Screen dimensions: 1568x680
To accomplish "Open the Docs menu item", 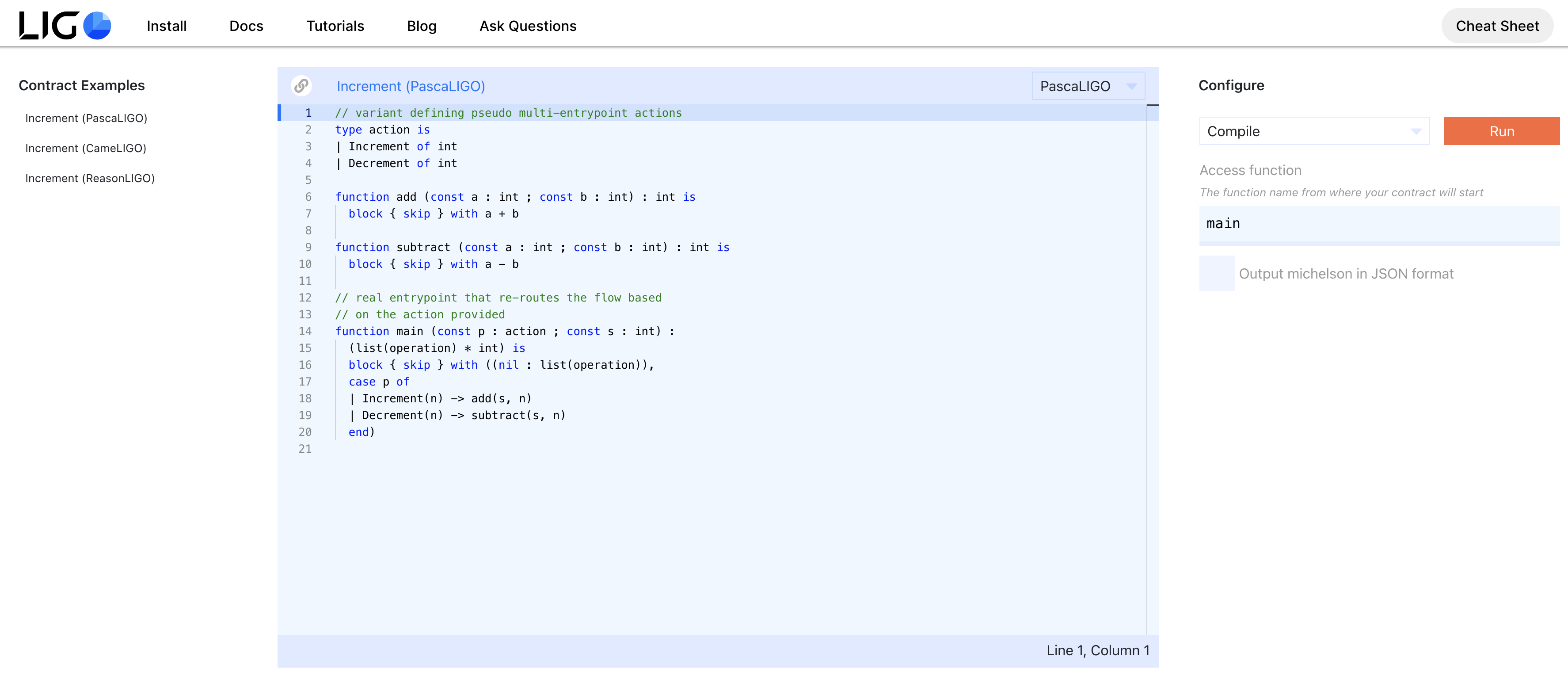I will (x=246, y=26).
